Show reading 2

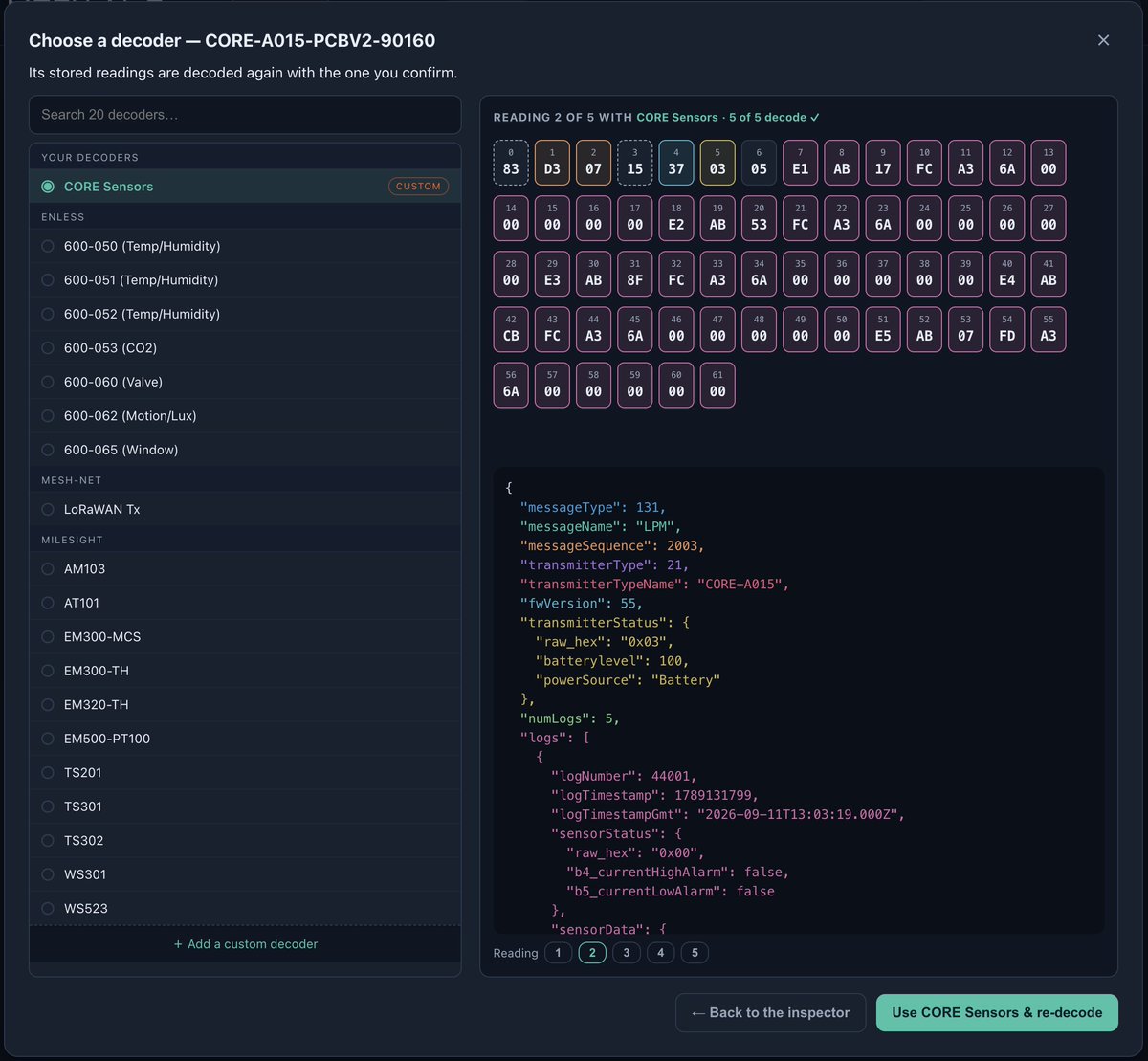tap(592, 953)
